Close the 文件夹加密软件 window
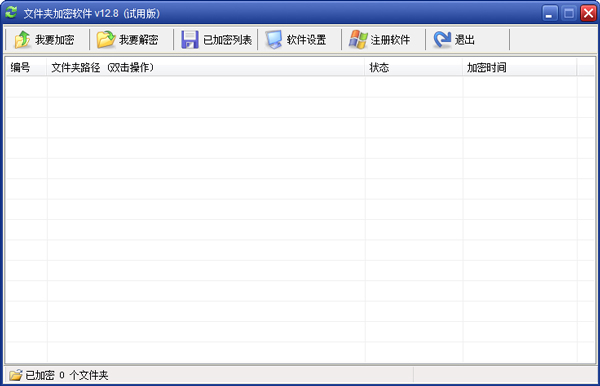This screenshot has width=600, height=386. [588, 13]
